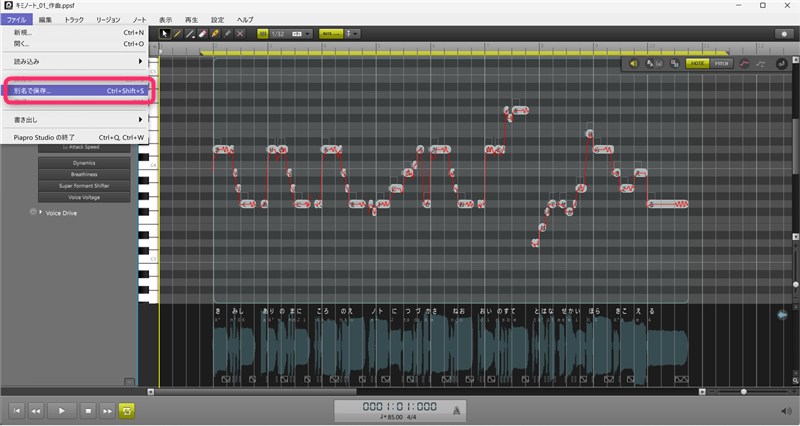This screenshot has height=426, width=800.
Task: Click the horizontal scrollbar left arrow
Action: (x=151, y=392)
